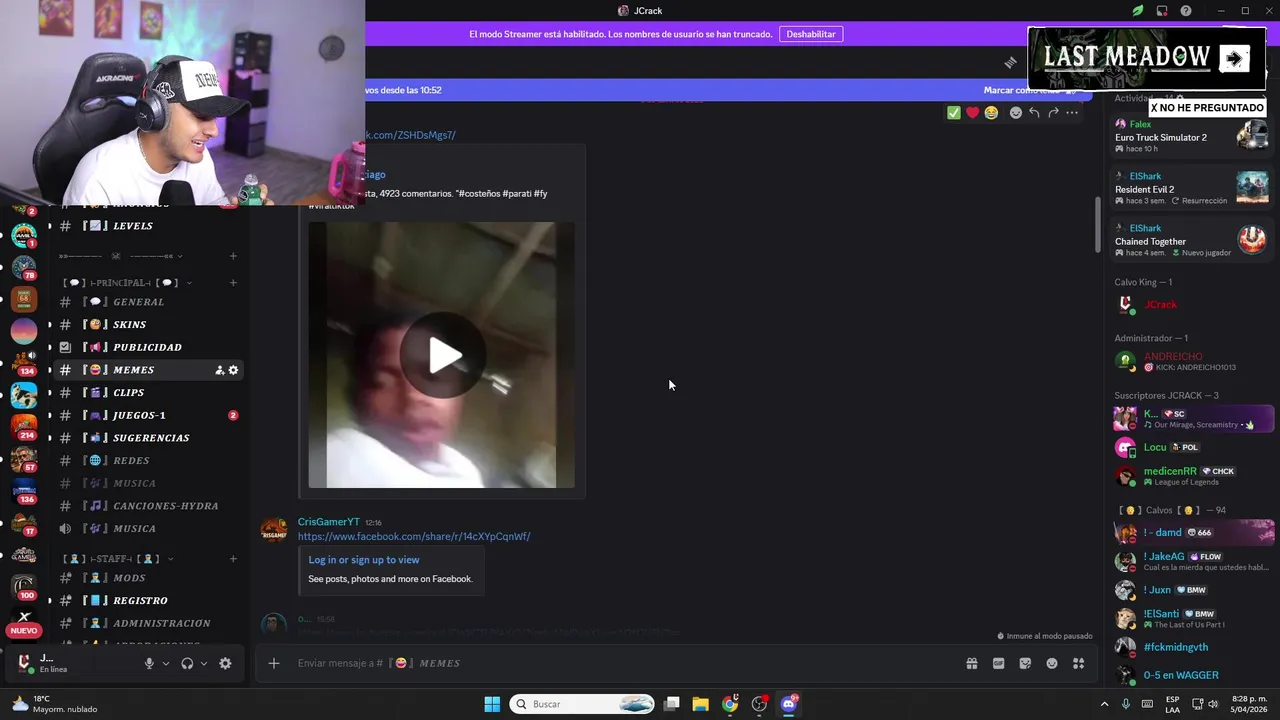Open the server with the 214 notification badge
This screenshot has height=720, width=1280.
click(x=24, y=427)
